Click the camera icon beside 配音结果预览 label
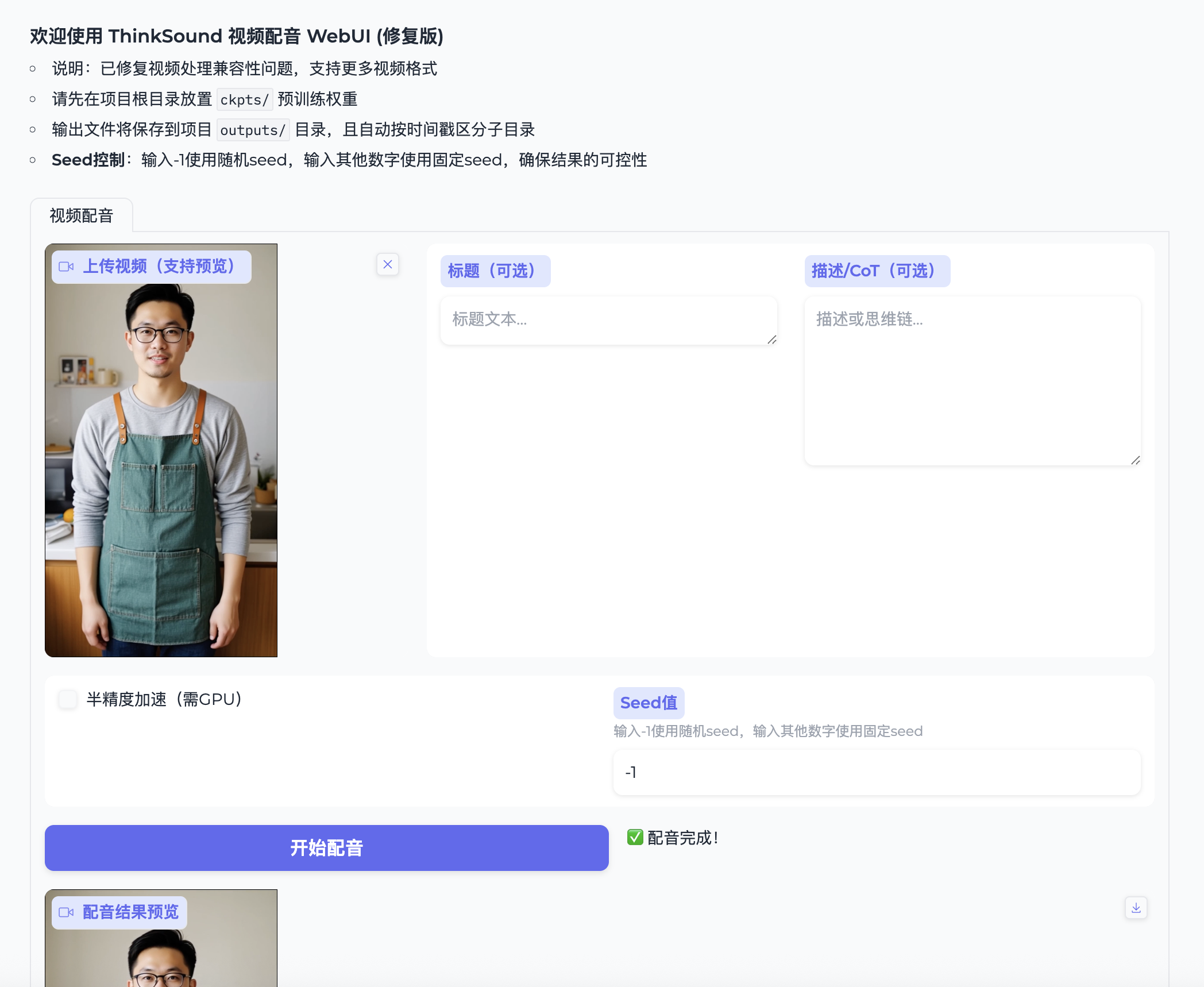The height and width of the screenshot is (987, 1204). coord(66,912)
